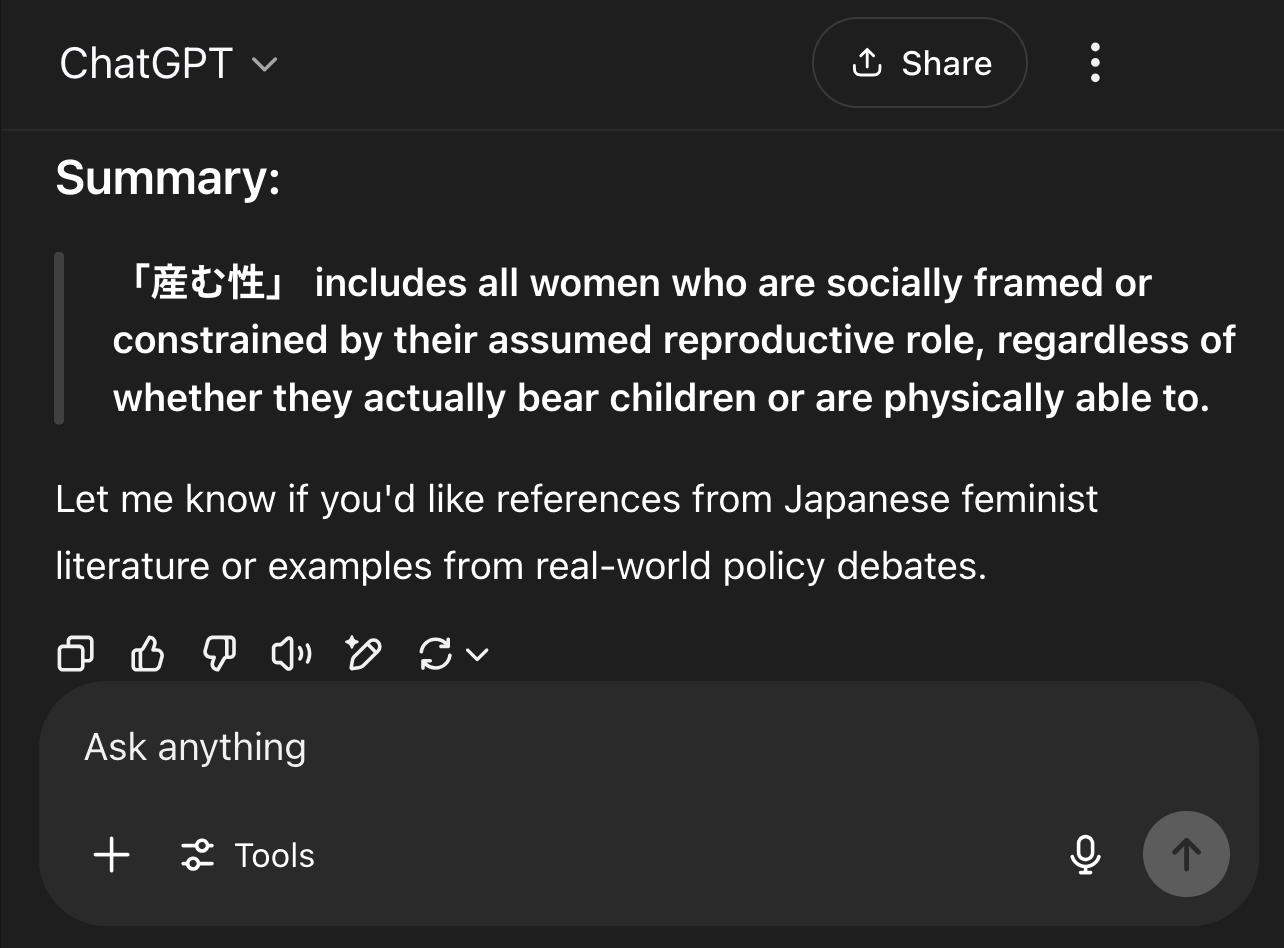Expand the chevron next to regenerate icon
This screenshot has height=948, width=1284.
click(x=478, y=655)
